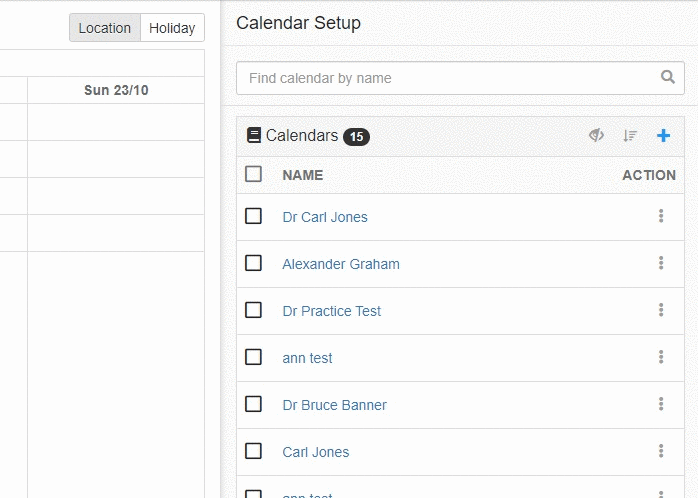Image resolution: width=698 pixels, height=498 pixels.
Task: Click the sort calendars icon
Action: coord(630,135)
